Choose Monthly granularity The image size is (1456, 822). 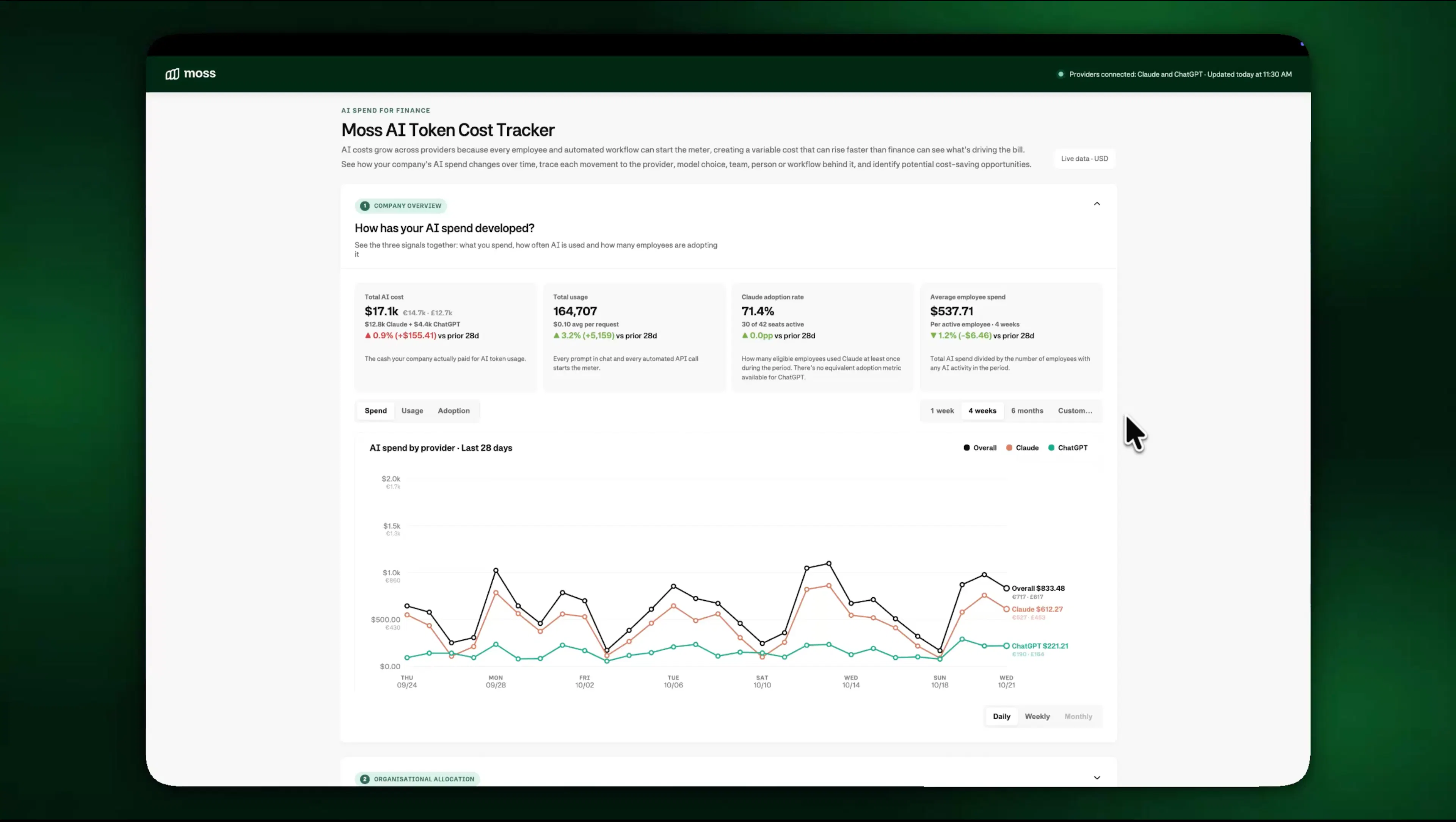(x=1078, y=716)
